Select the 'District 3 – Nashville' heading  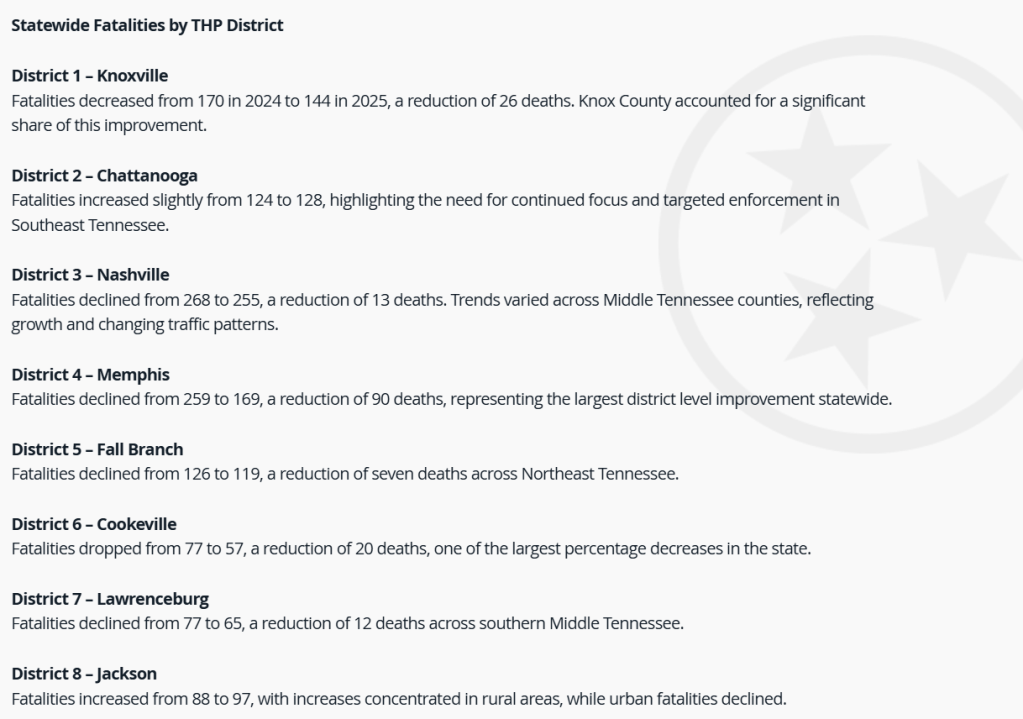point(90,275)
